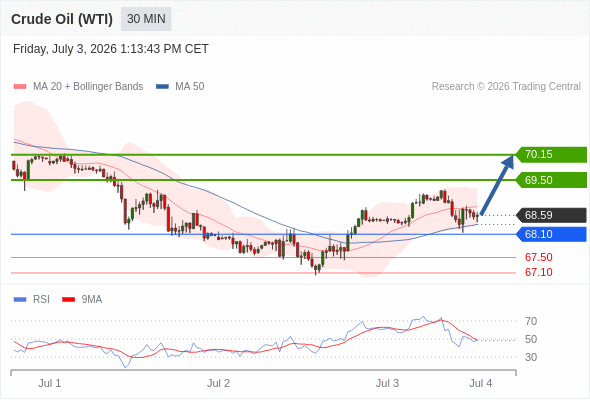
Task: Click the 'Research © 2026 Trading Central' credit
Action: (506, 87)
